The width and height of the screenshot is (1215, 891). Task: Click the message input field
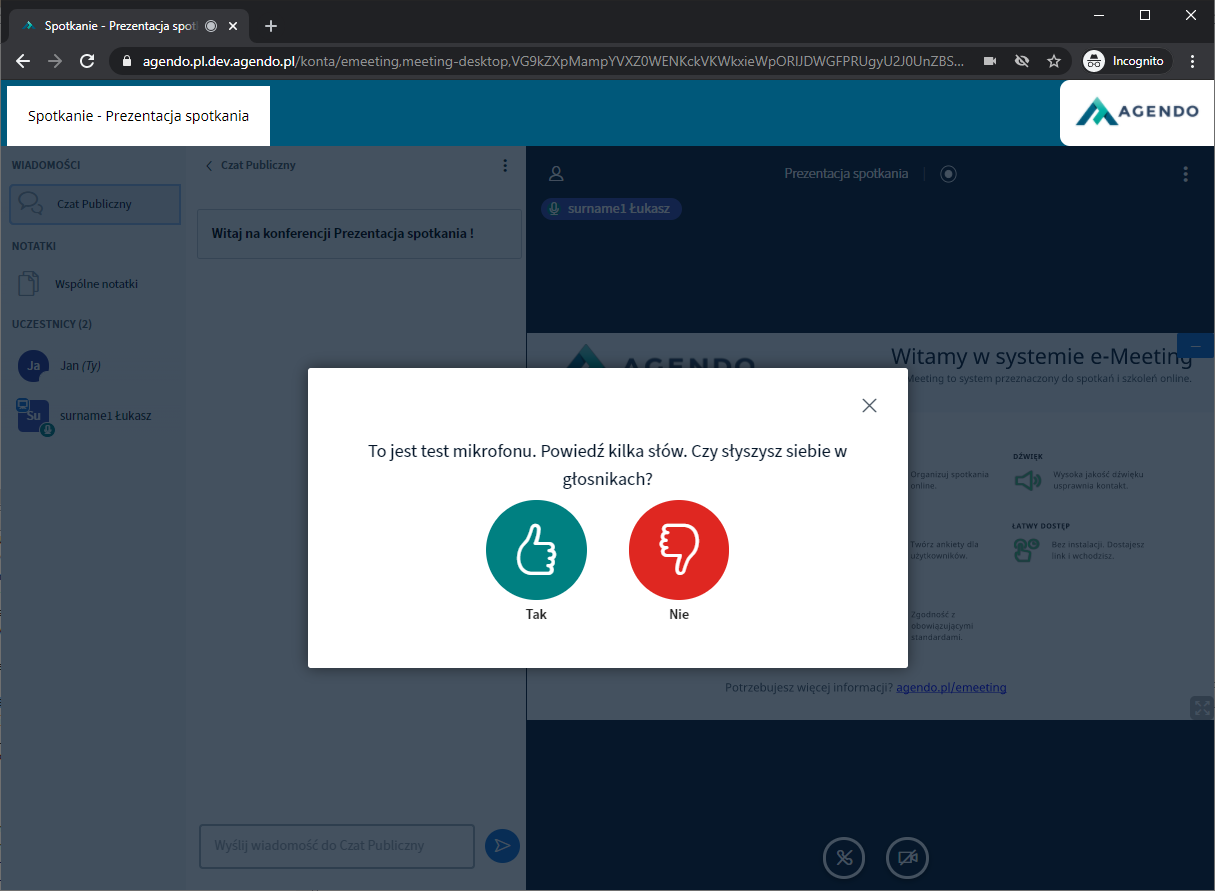[x=336, y=846]
